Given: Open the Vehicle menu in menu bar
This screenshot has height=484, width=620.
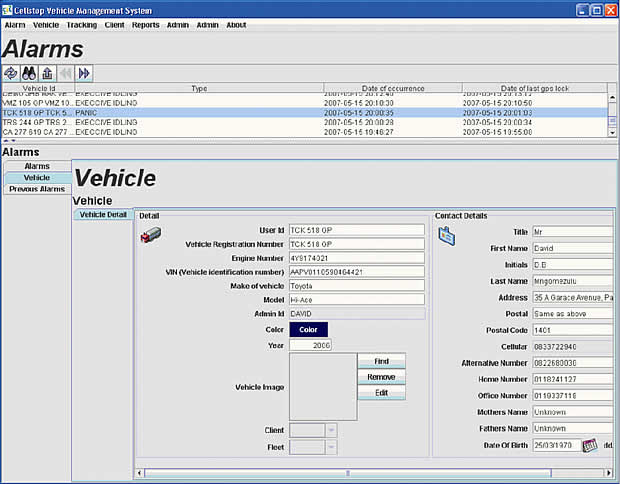Looking at the screenshot, I should 46,25.
